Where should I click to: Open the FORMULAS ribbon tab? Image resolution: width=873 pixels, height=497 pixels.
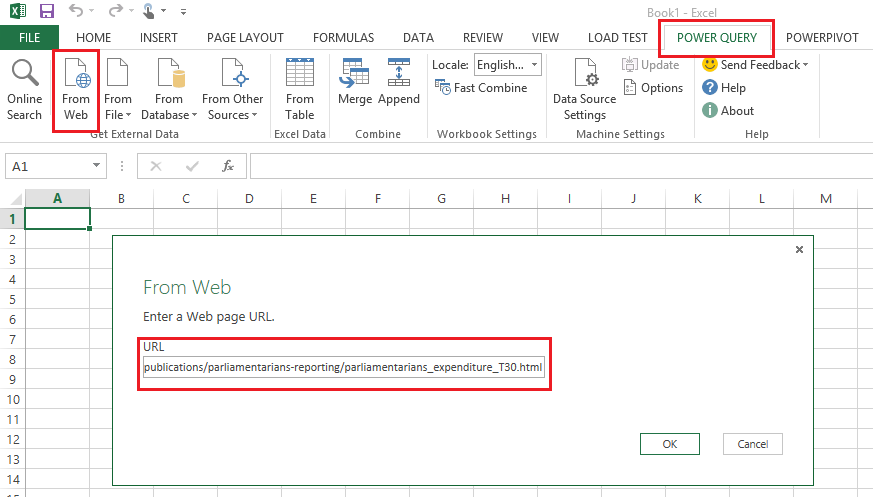[x=343, y=38]
